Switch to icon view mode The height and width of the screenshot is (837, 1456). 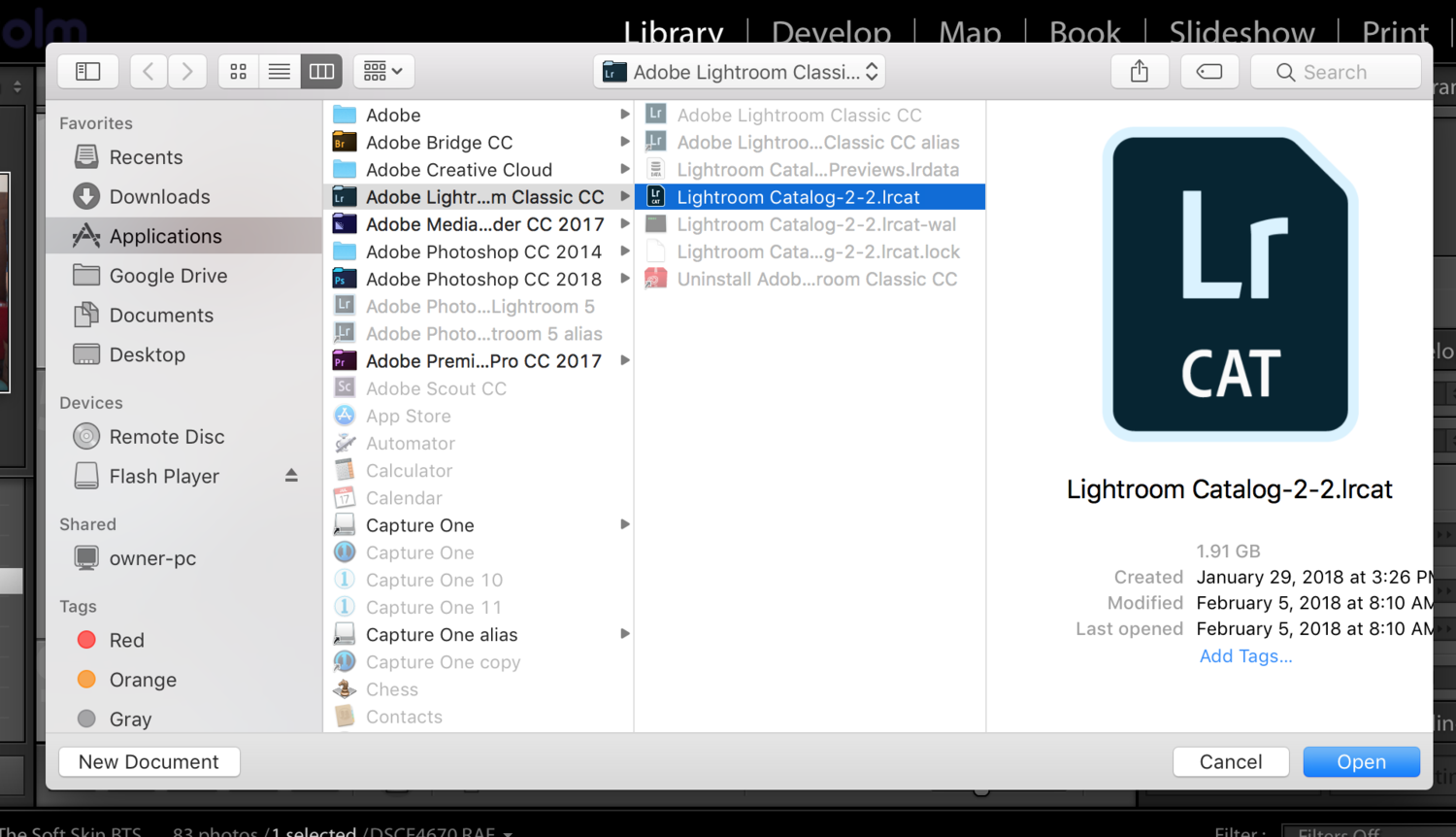[x=239, y=72]
